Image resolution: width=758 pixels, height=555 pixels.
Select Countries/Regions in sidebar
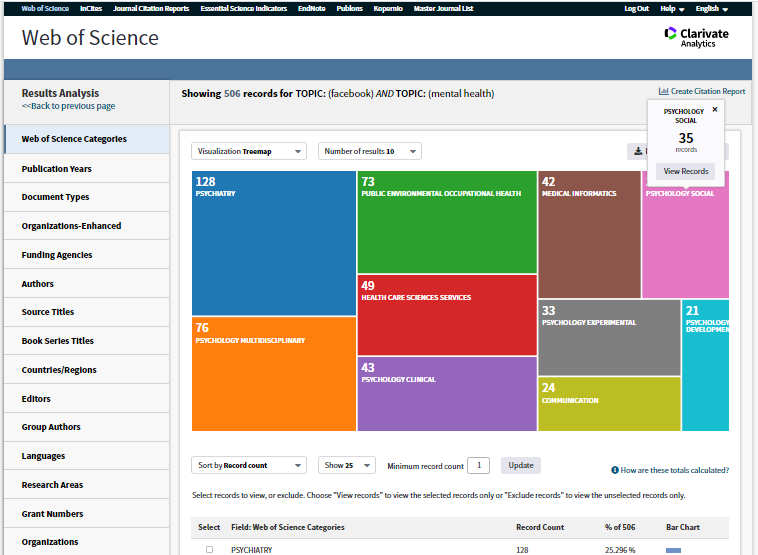(x=87, y=370)
